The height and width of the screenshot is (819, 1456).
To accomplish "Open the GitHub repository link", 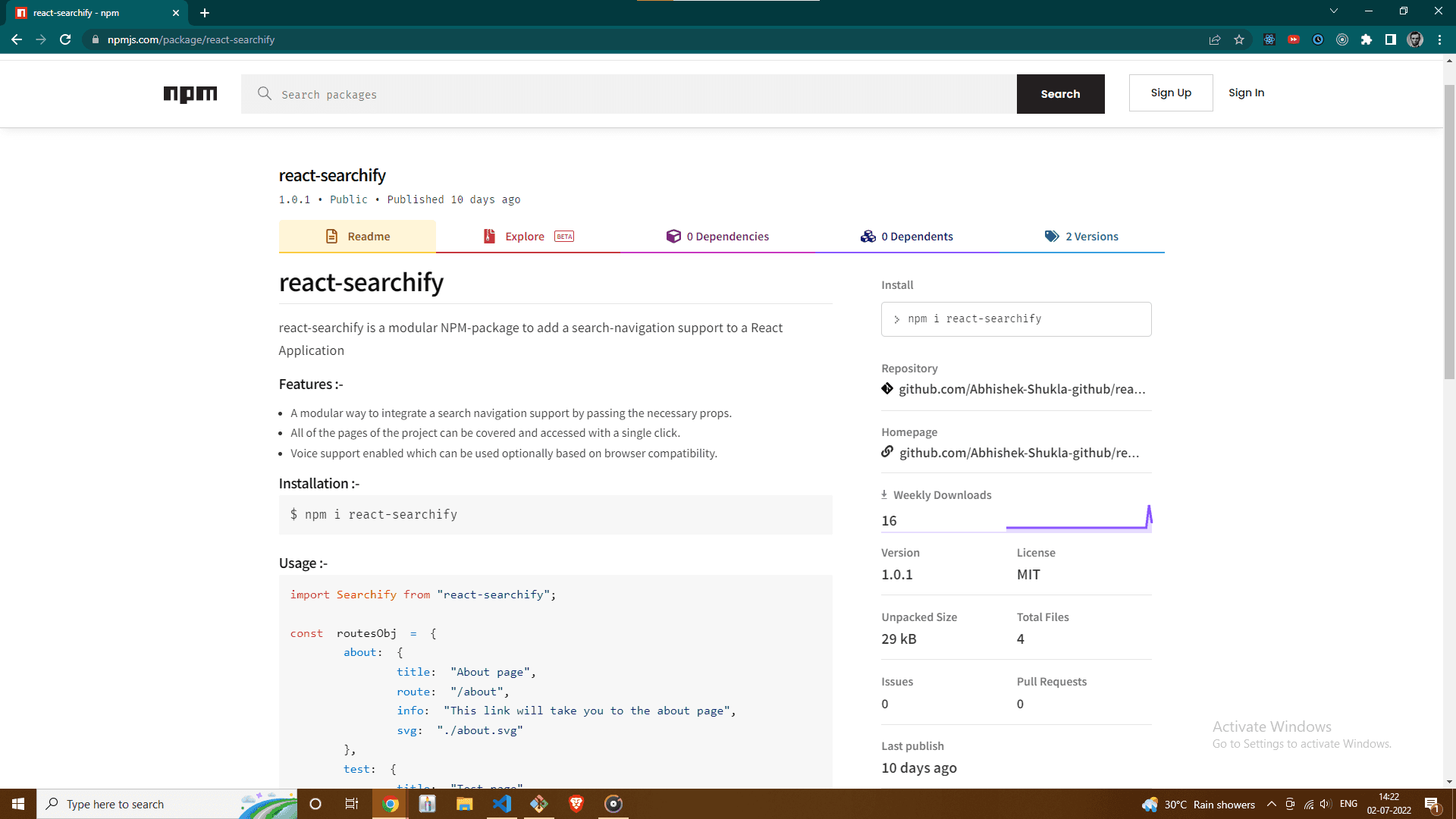I will 1021,389.
